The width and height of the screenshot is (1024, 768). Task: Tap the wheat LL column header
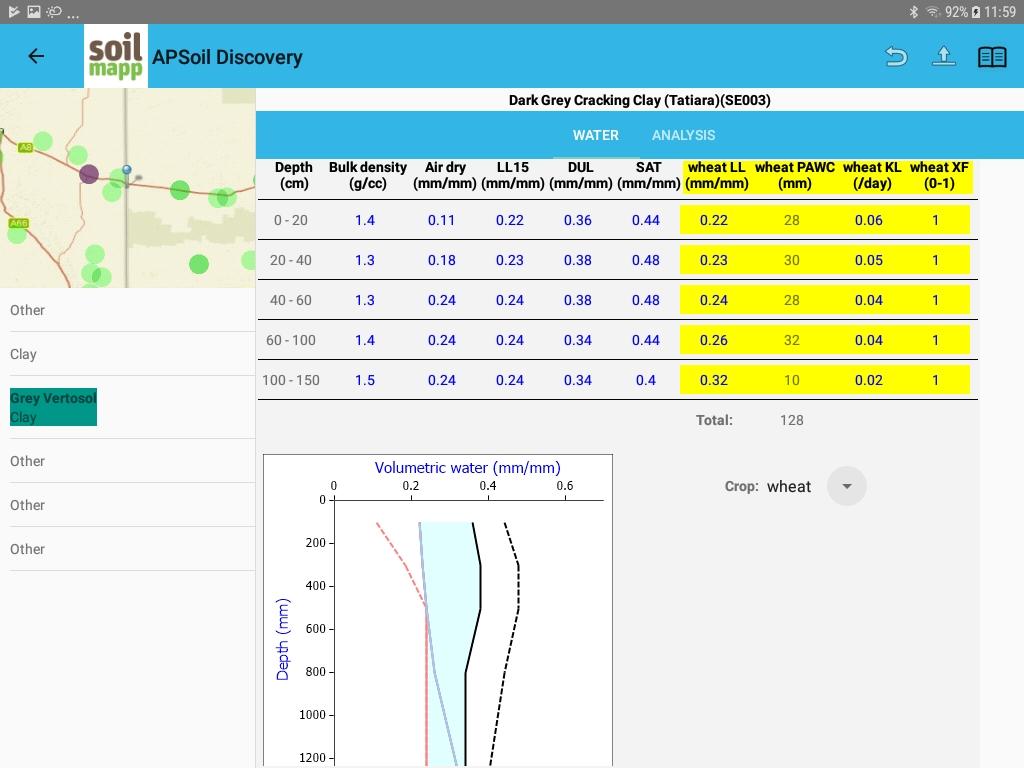[717, 175]
